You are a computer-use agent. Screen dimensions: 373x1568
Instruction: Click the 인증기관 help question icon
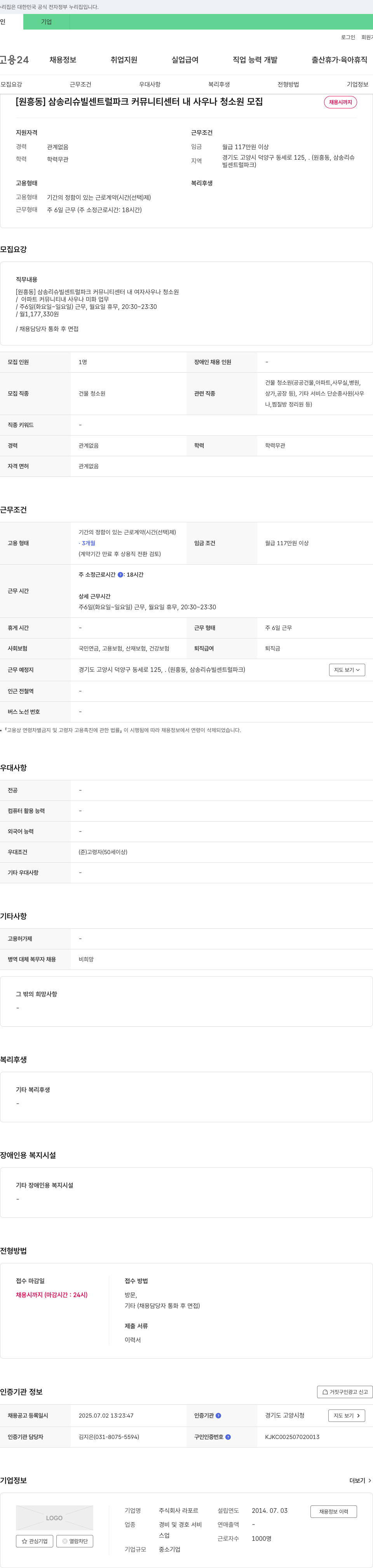[x=218, y=1416]
